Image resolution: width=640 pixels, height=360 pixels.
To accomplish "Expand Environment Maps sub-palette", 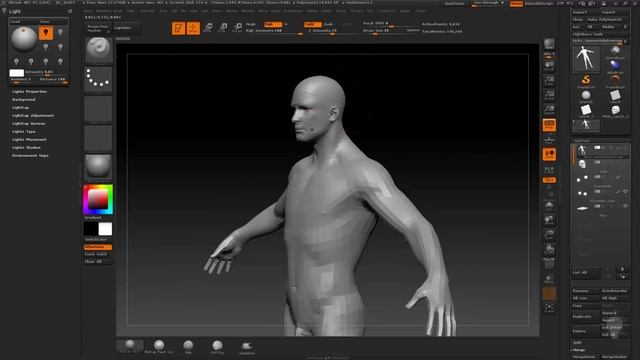I will click(x=30, y=156).
